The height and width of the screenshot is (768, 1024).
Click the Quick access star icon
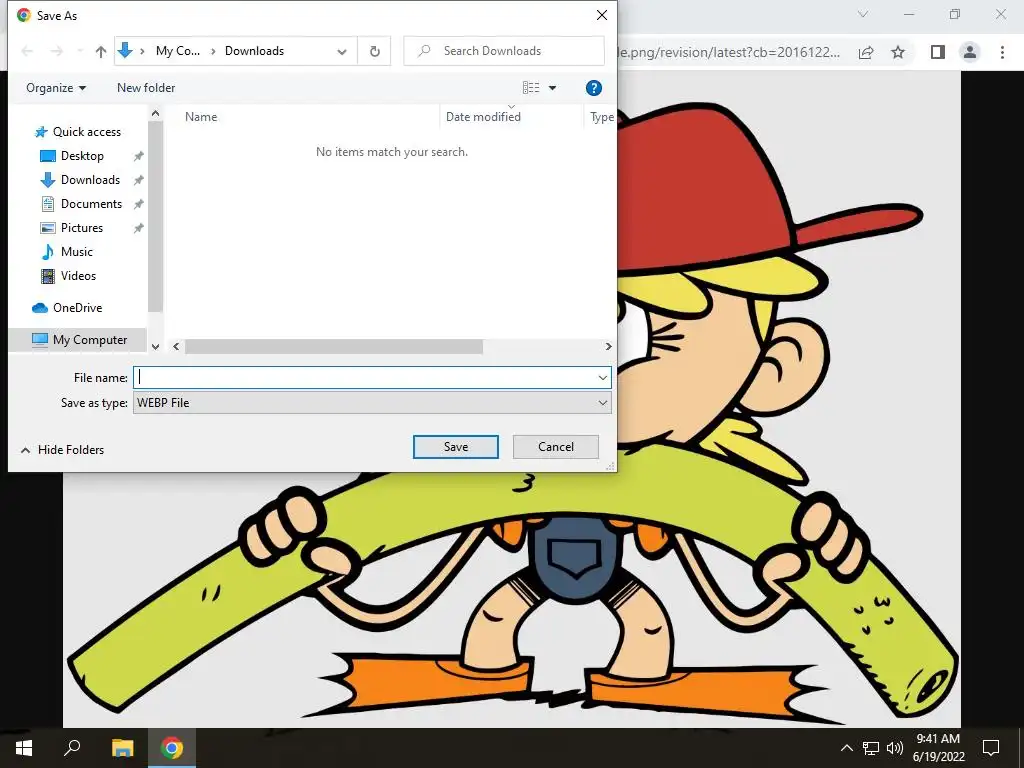(x=40, y=132)
